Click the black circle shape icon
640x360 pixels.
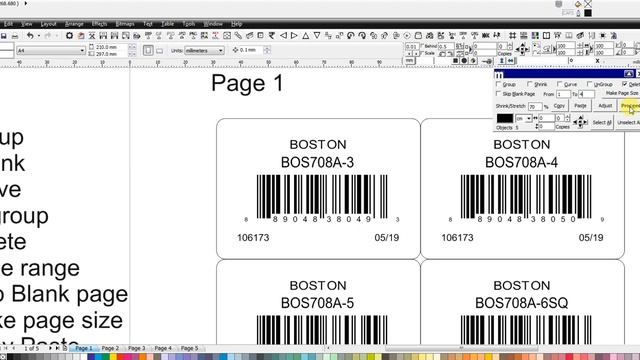point(464,61)
